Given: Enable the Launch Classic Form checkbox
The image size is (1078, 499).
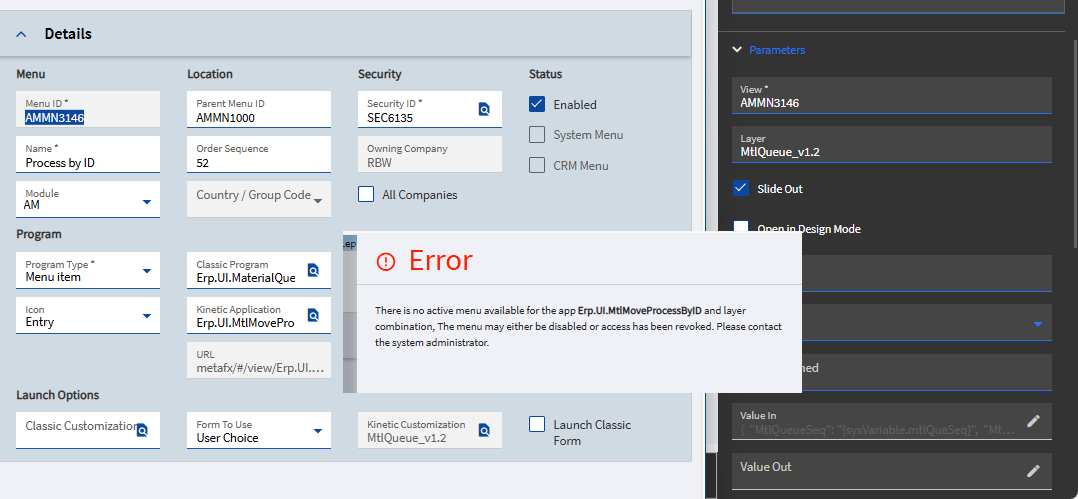Looking at the screenshot, I should [x=537, y=424].
